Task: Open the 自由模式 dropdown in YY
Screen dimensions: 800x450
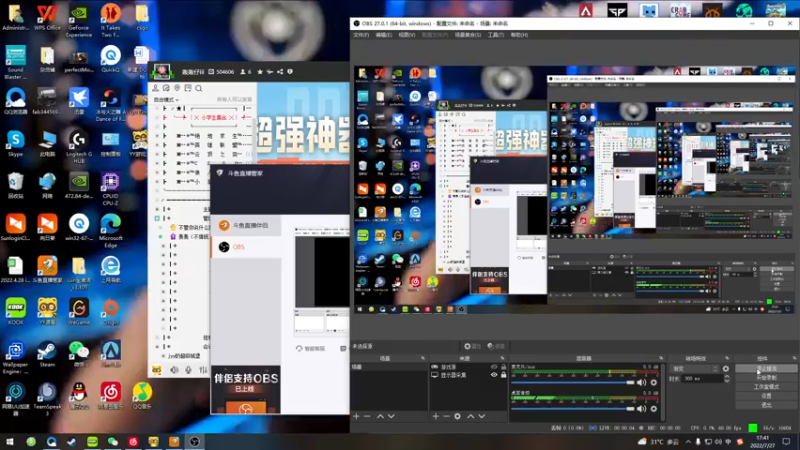Action: pyautogui.click(x=166, y=99)
